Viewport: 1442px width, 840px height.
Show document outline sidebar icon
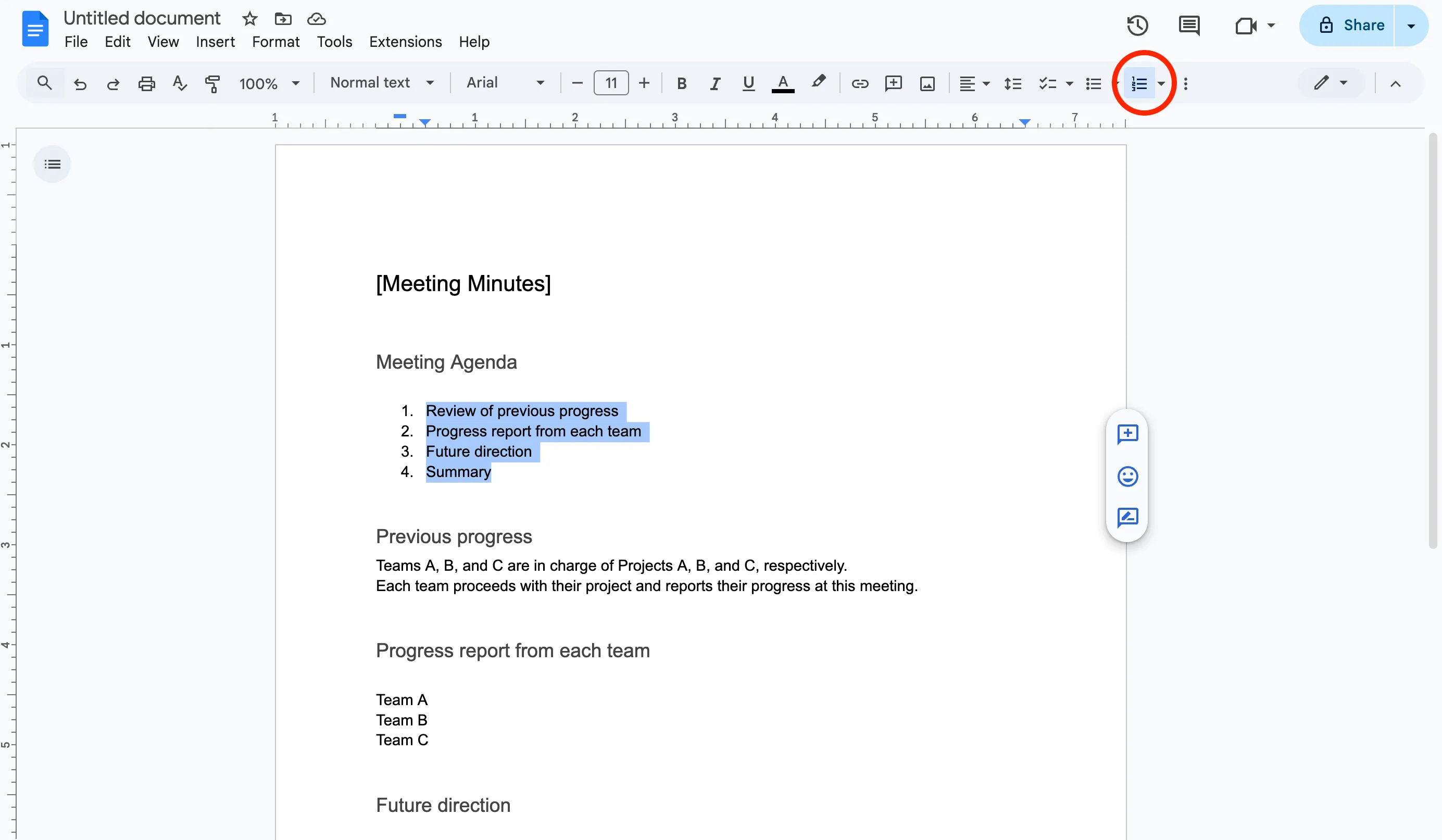pos(52,165)
